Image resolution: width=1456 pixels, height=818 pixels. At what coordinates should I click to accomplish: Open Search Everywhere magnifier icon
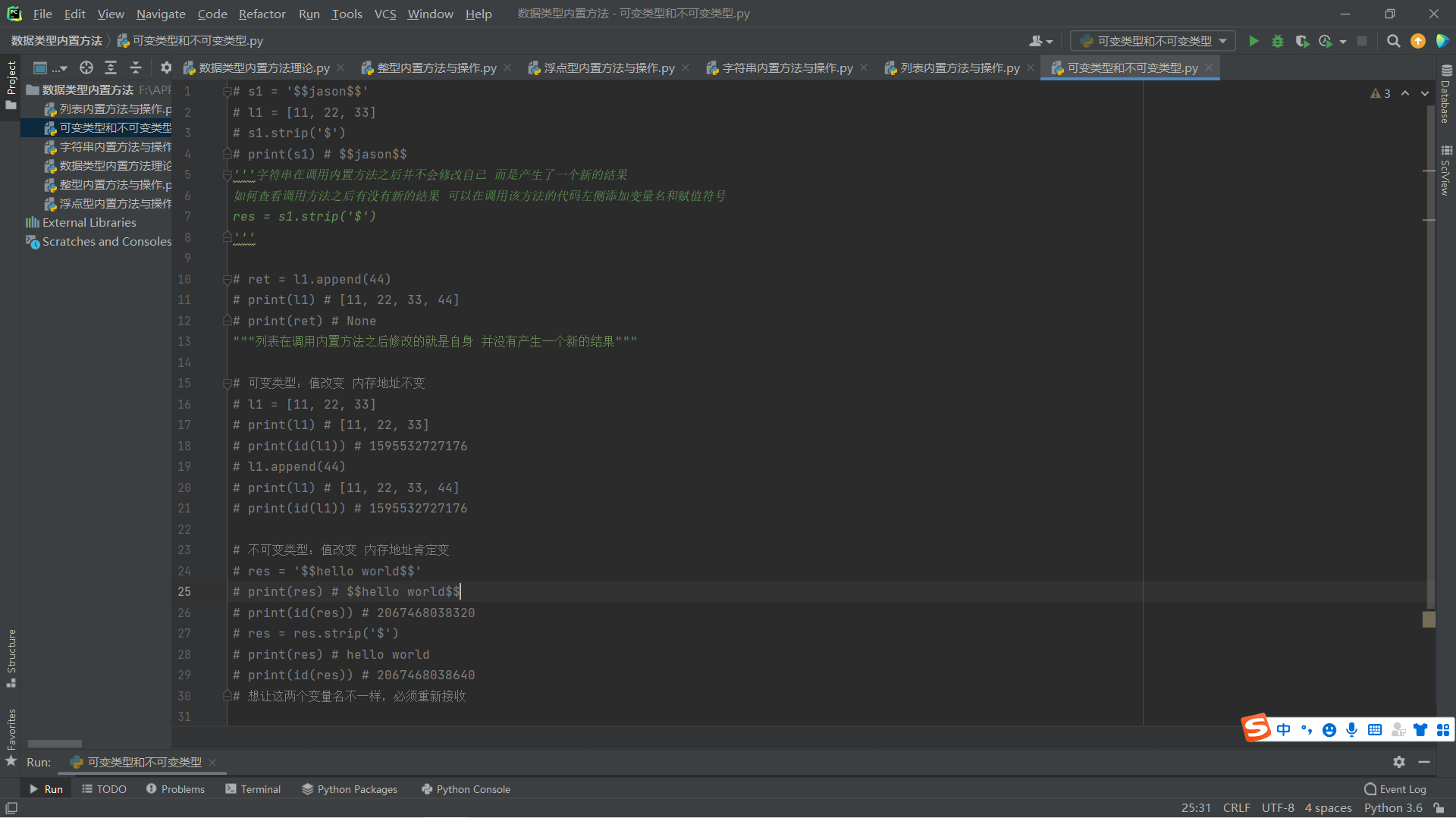[1393, 41]
